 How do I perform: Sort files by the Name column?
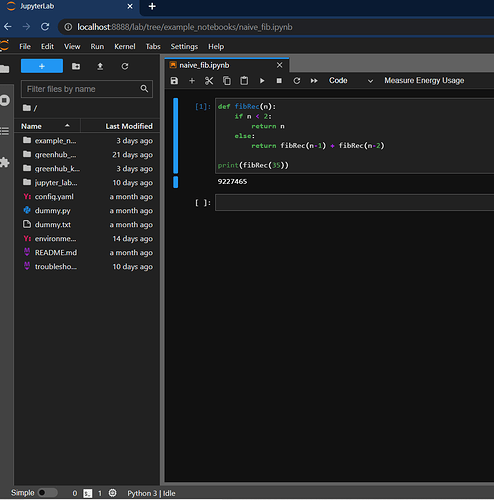47,126
